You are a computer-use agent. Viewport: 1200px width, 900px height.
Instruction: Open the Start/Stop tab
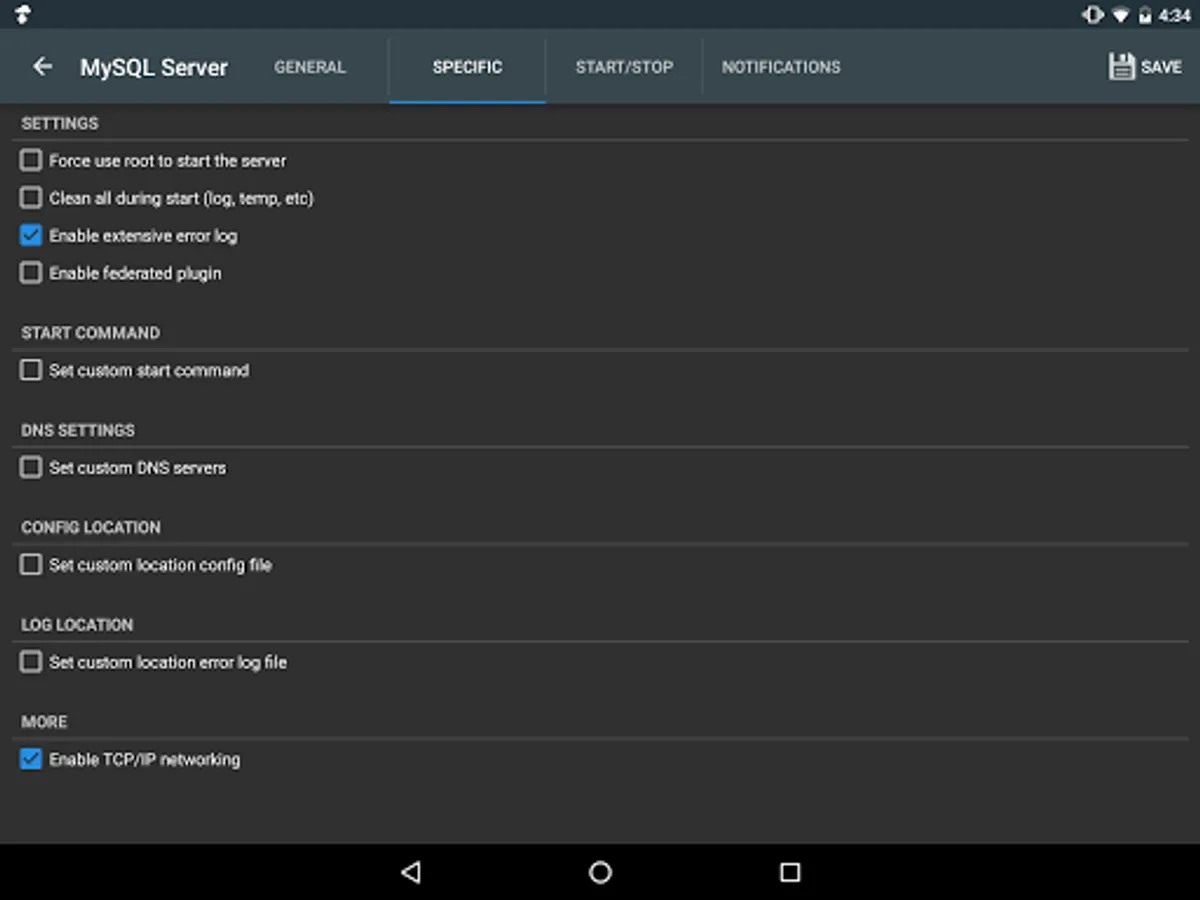pos(624,67)
